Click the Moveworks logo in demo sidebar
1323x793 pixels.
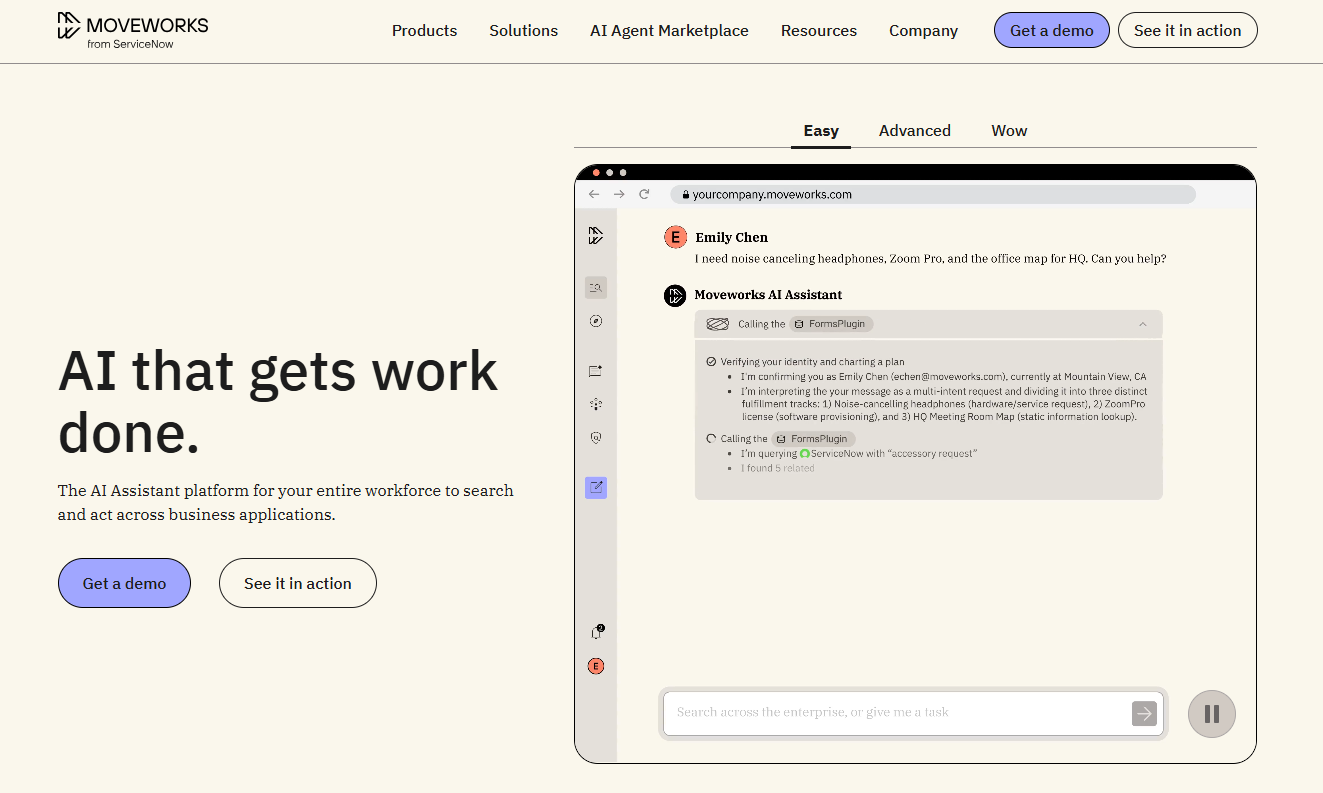(x=596, y=236)
